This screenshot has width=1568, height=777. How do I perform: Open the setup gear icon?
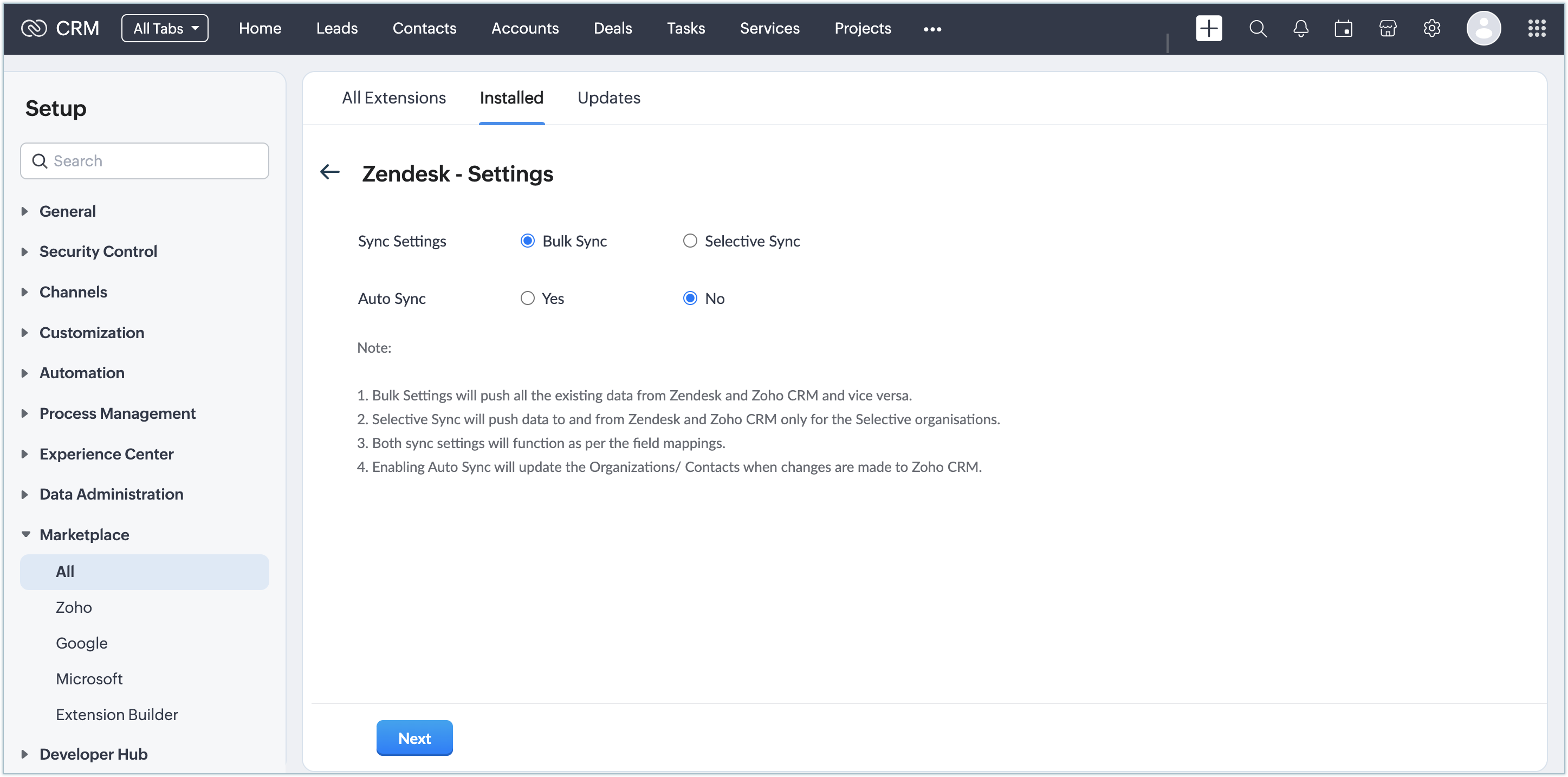tap(1431, 28)
